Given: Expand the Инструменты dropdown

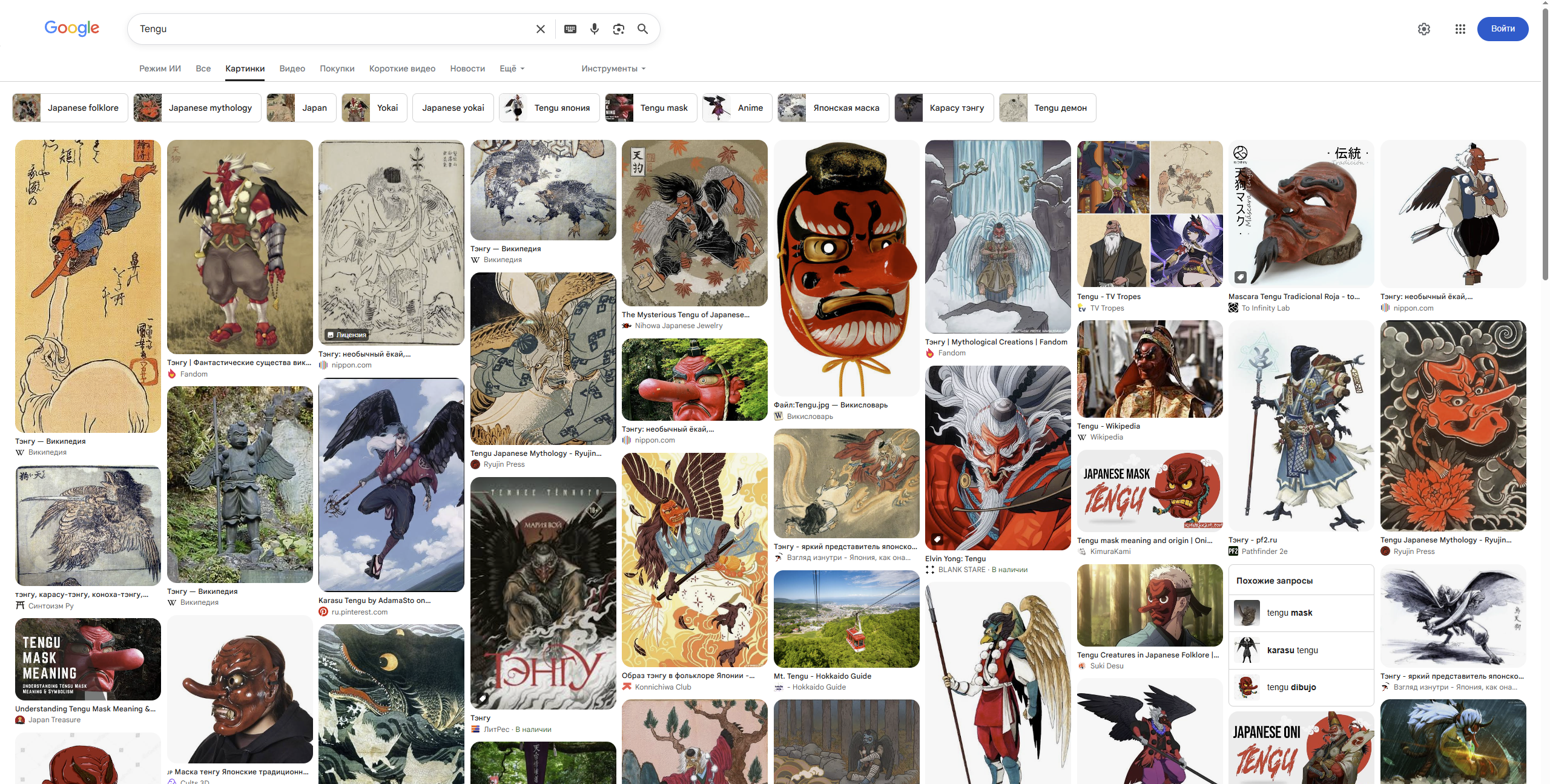Looking at the screenshot, I should click(x=613, y=68).
